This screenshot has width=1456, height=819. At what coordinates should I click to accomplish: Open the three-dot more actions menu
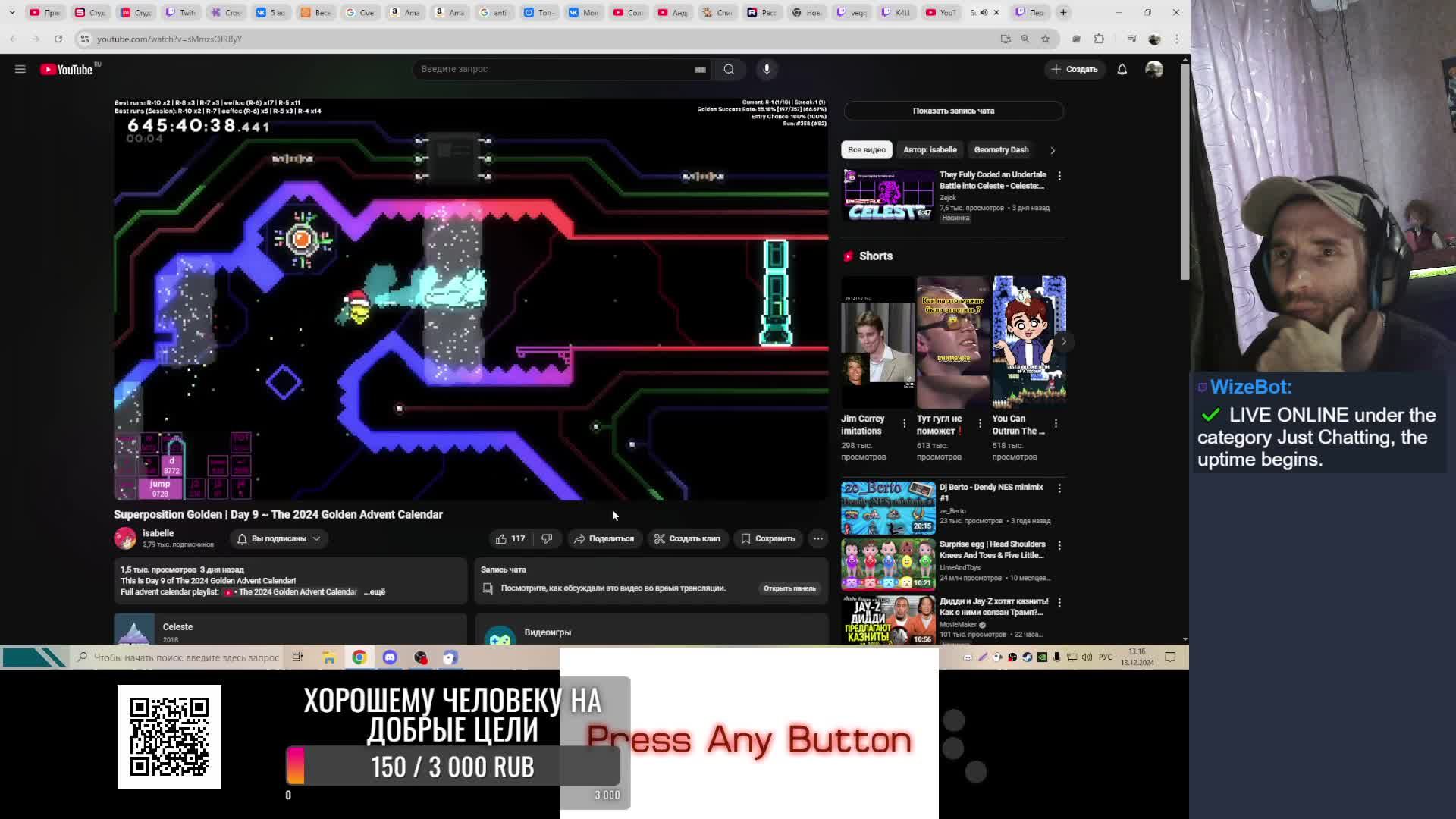[817, 538]
